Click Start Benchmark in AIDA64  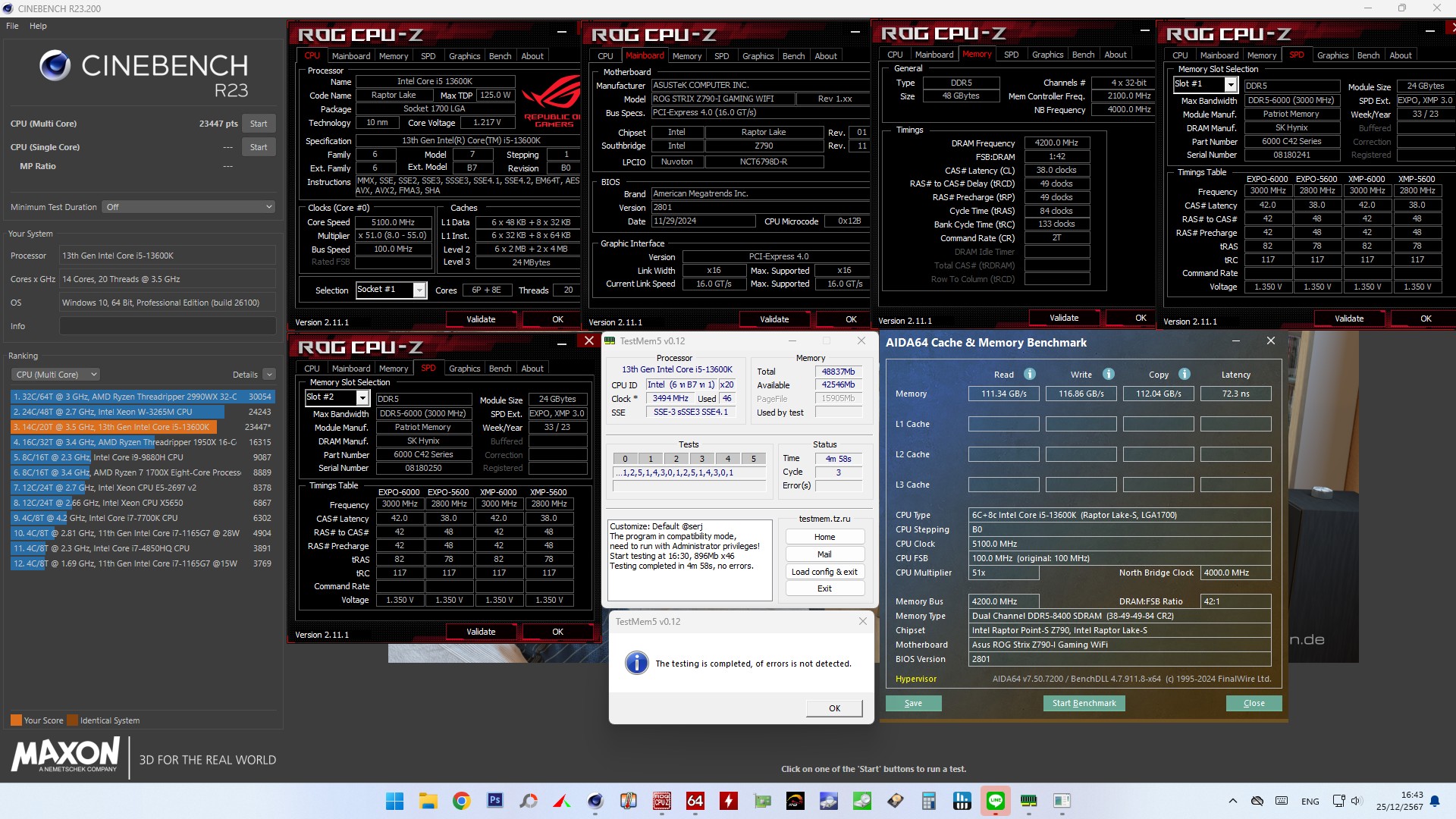(1084, 703)
